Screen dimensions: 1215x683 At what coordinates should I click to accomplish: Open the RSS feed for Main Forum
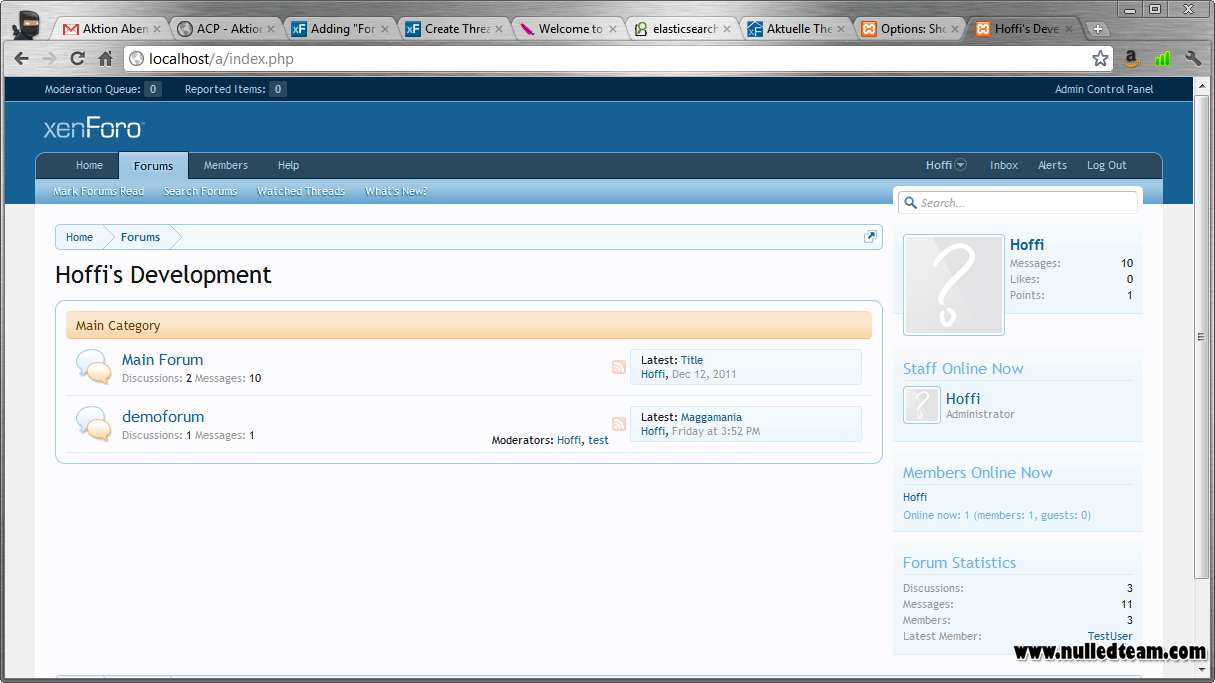click(619, 367)
